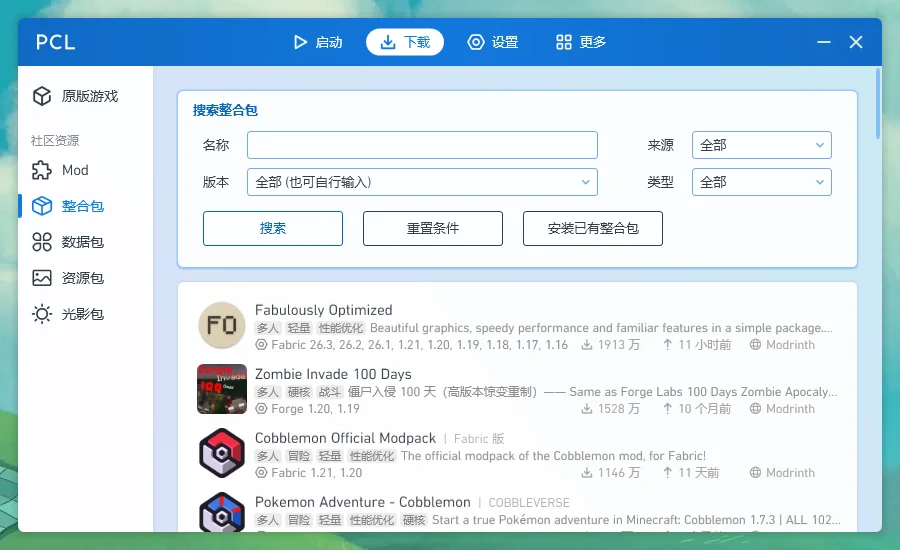Click the globe icon on Fabulously Optimized's Modrinth label
This screenshot has width=900, height=550.
pyautogui.click(x=755, y=344)
